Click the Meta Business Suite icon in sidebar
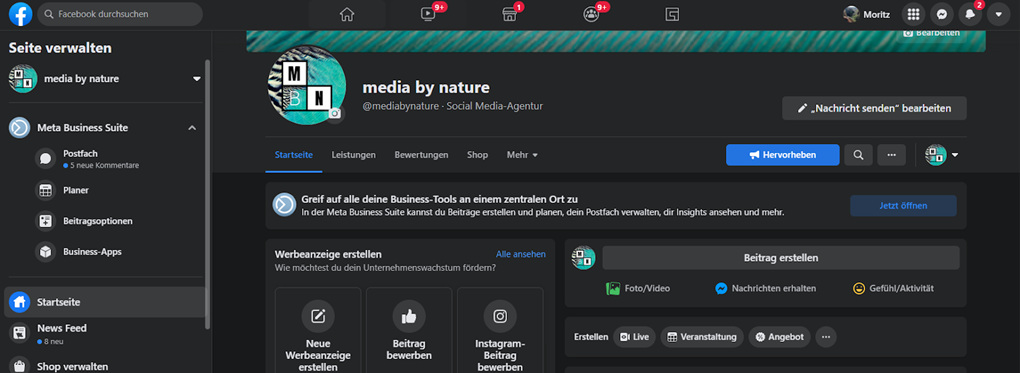1020x373 pixels. pyautogui.click(x=20, y=128)
